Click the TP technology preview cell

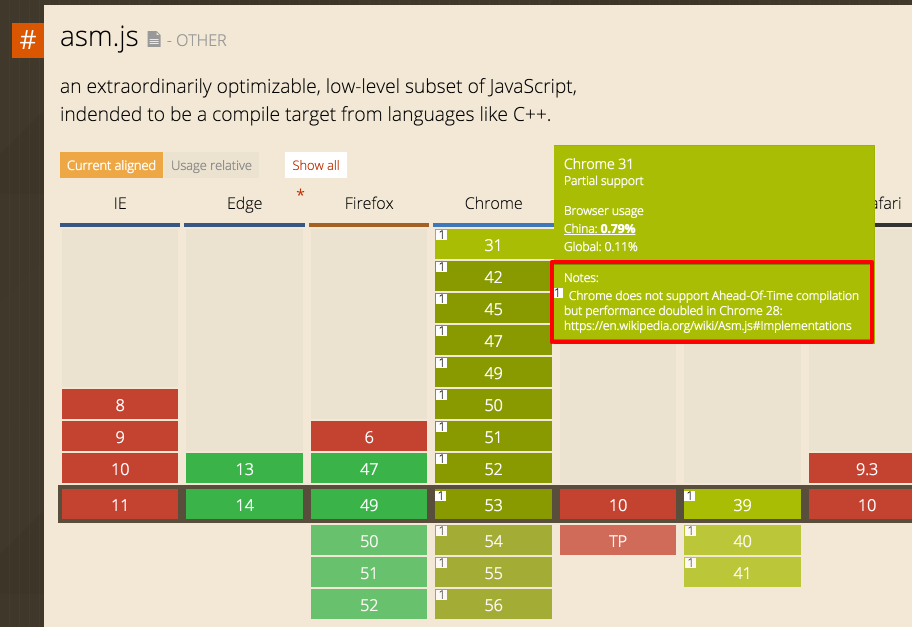click(x=618, y=540)
